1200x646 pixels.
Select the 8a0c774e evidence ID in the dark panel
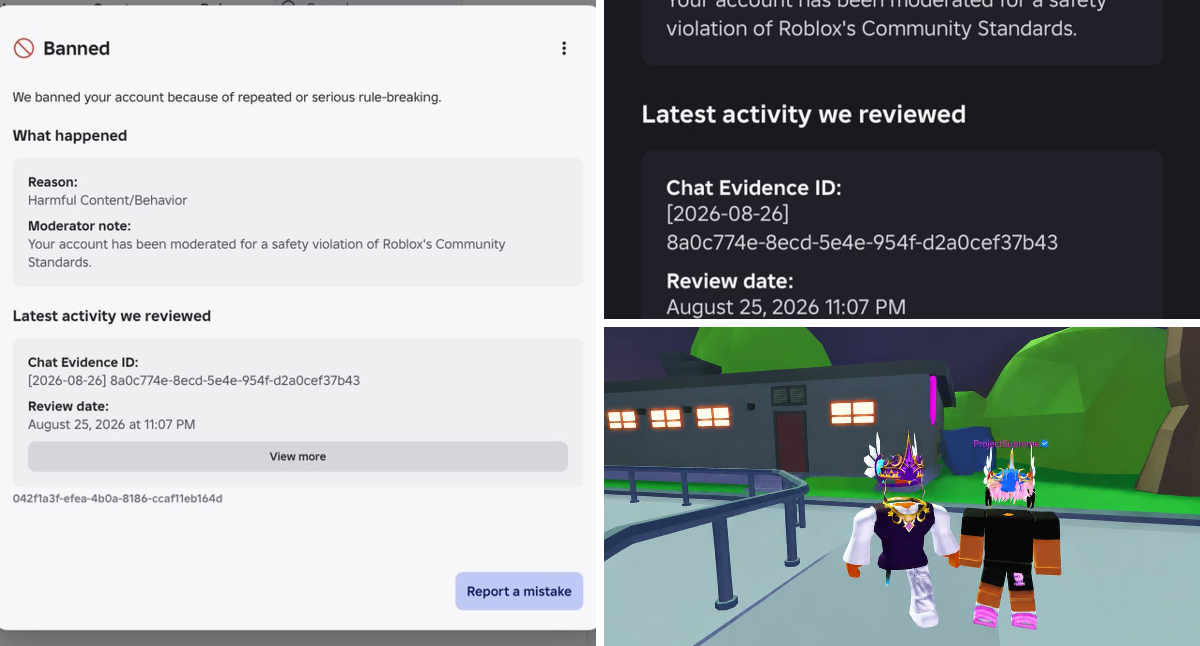862,242
